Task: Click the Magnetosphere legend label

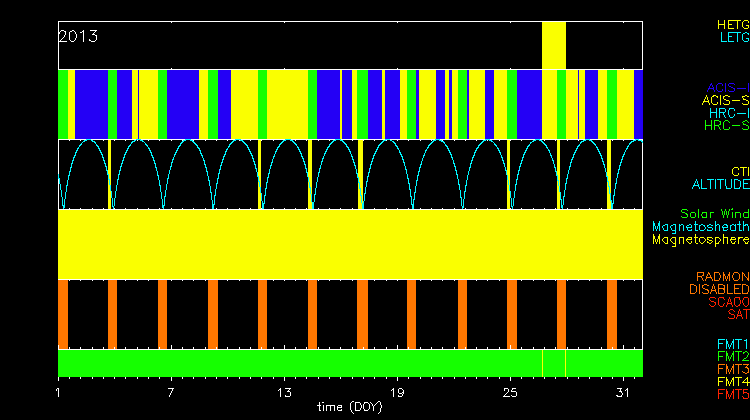Action: click(x=700, y=240)
